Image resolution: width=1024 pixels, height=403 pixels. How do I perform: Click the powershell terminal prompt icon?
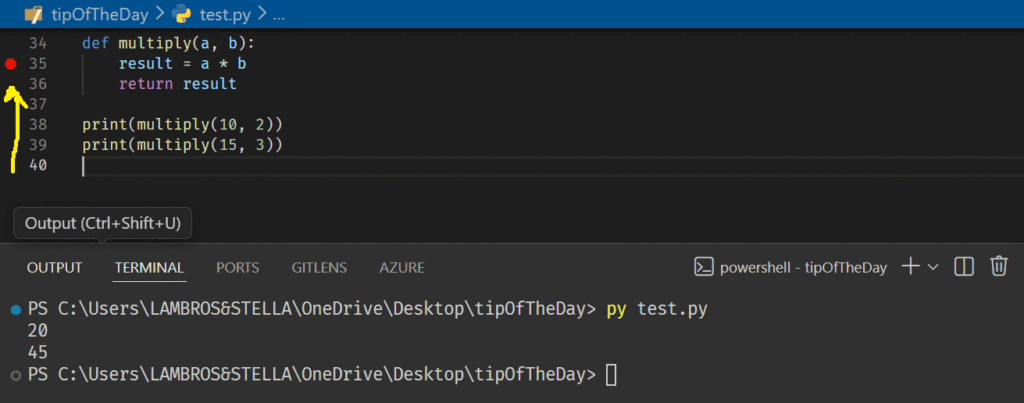(704, 267)
